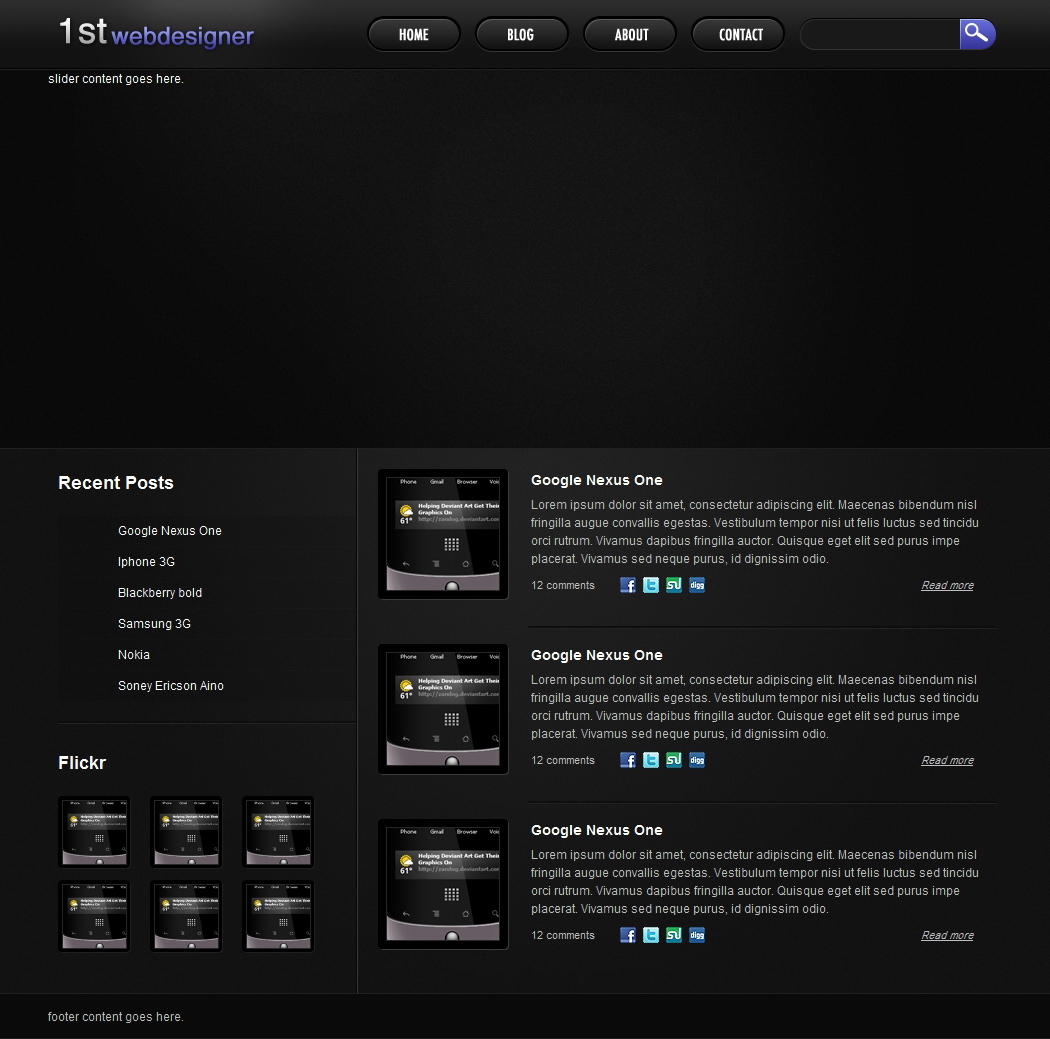
Task: Click Read more on the third post
Action: (947, 936)
